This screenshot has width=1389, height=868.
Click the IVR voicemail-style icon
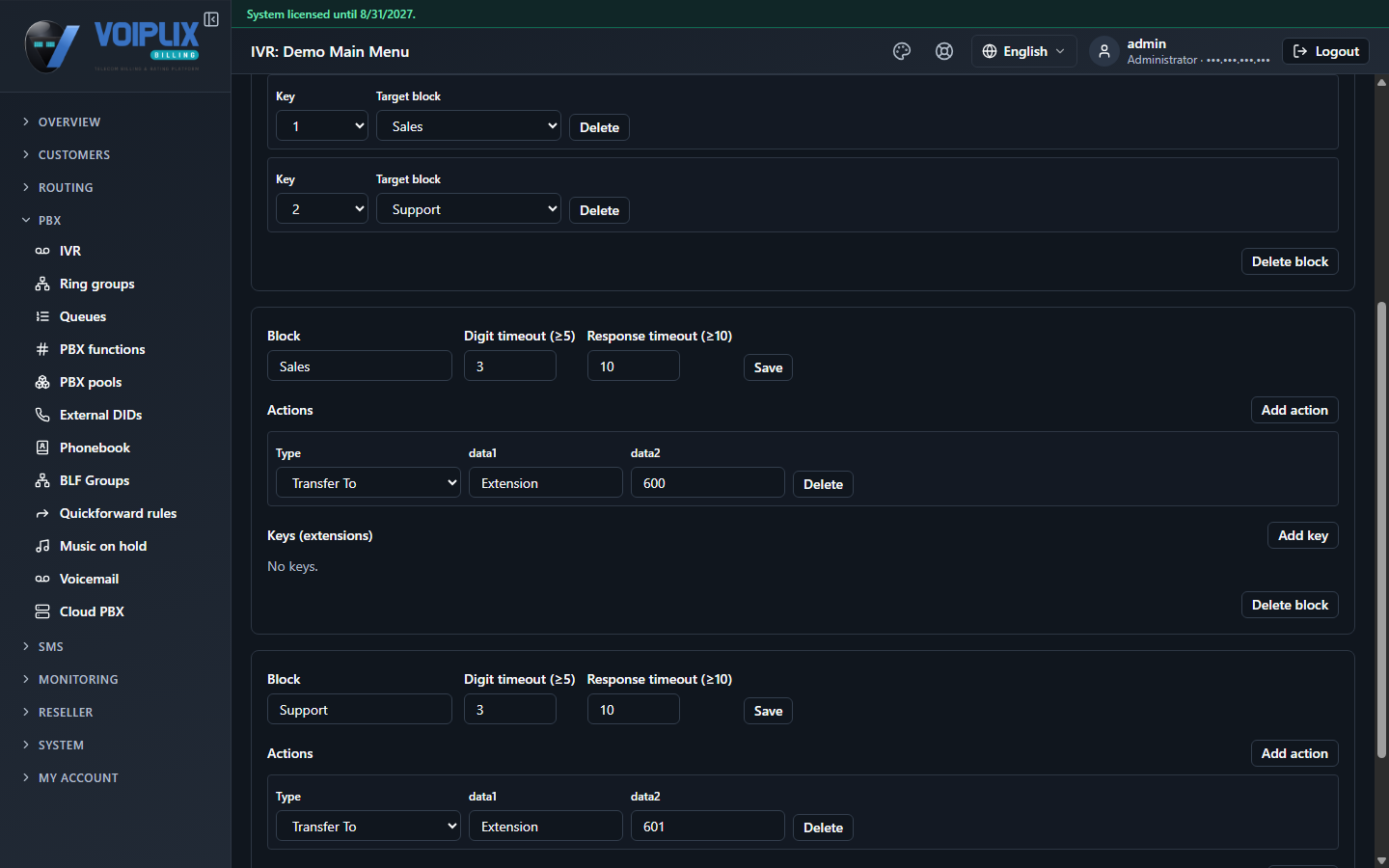point(42,251)
